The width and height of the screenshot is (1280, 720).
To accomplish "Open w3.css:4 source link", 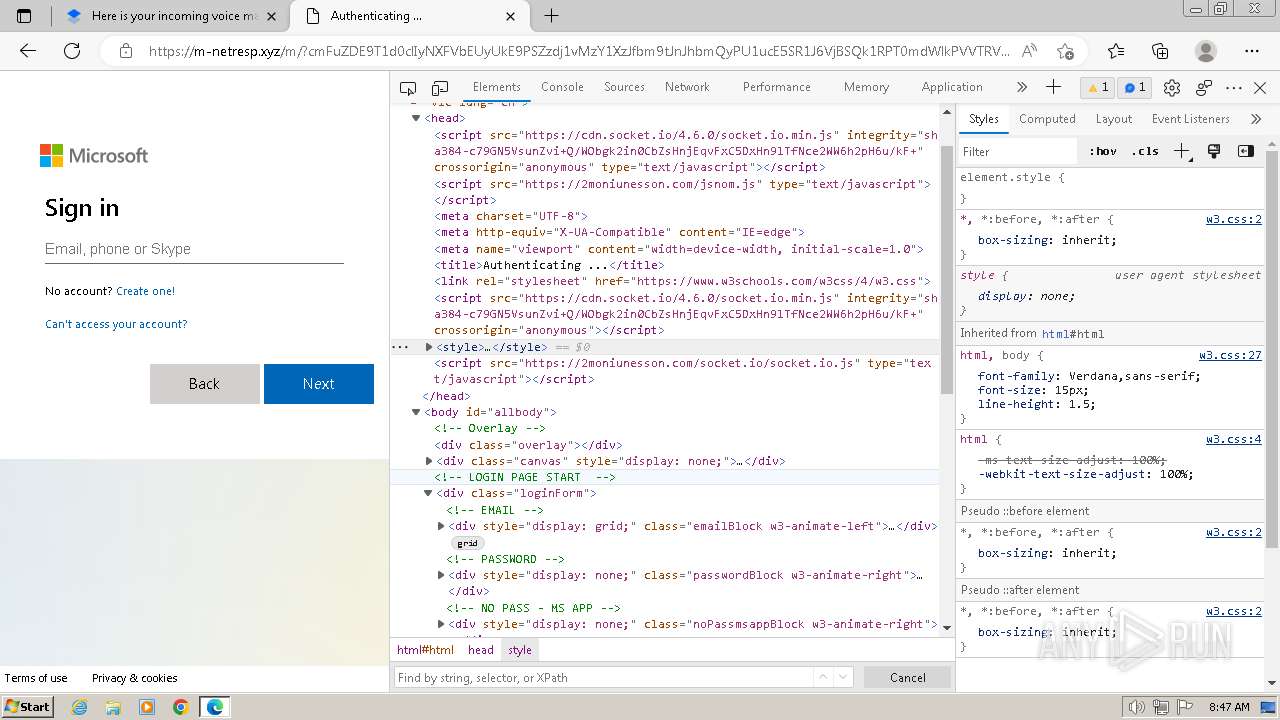I will click(1233, 439).
